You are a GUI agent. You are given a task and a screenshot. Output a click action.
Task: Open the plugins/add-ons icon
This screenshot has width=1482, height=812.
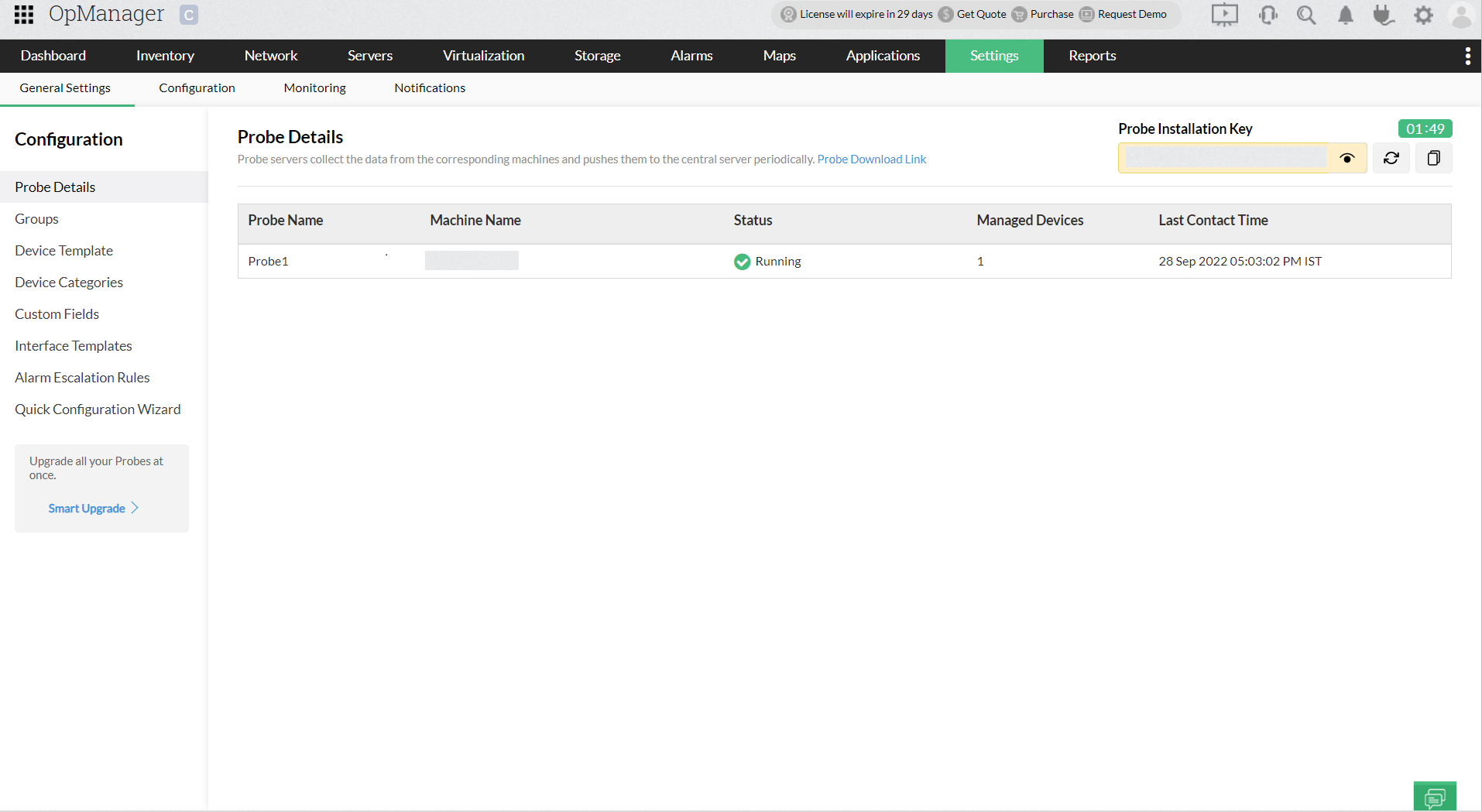[x=1384, y=15]
